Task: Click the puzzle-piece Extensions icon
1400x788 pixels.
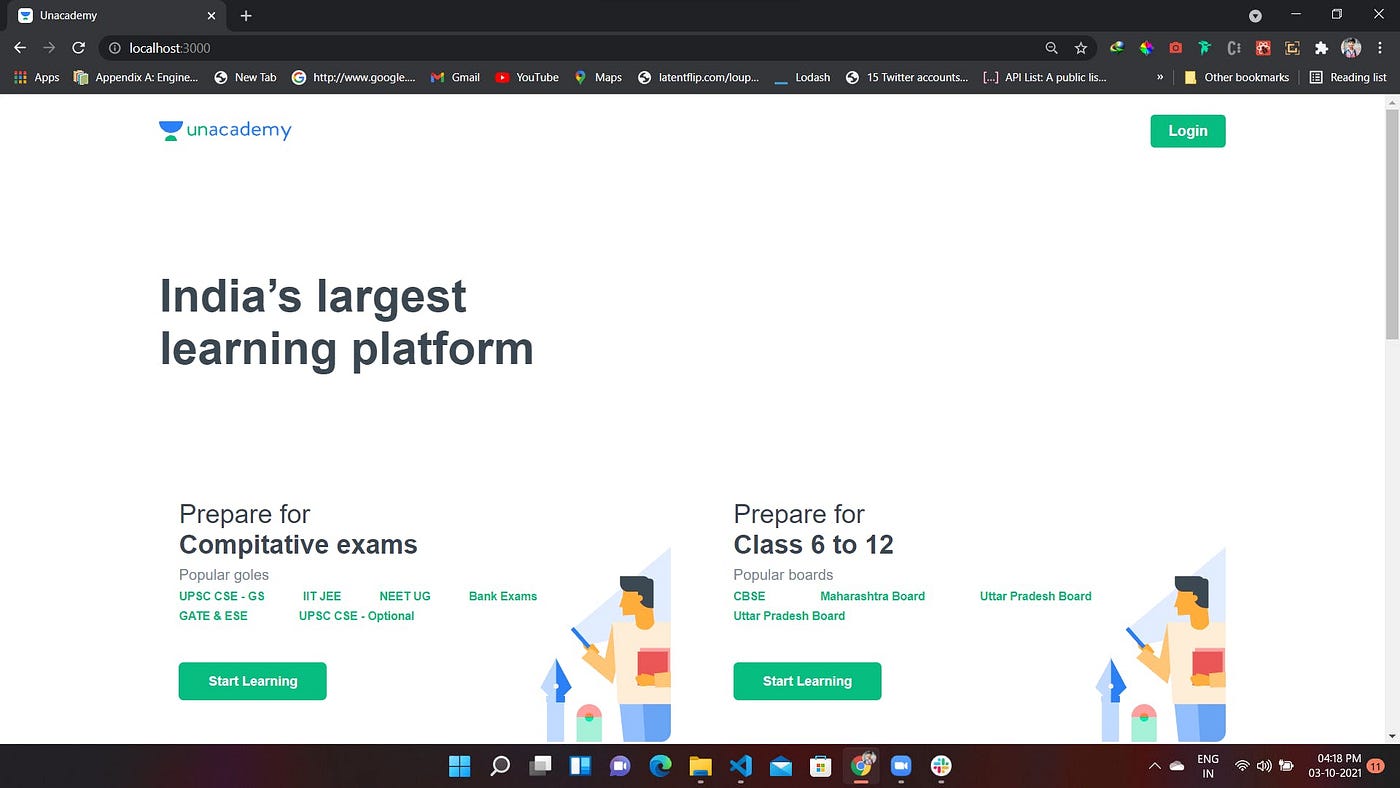Action: pyautogui.click(x=1321, y=48)
